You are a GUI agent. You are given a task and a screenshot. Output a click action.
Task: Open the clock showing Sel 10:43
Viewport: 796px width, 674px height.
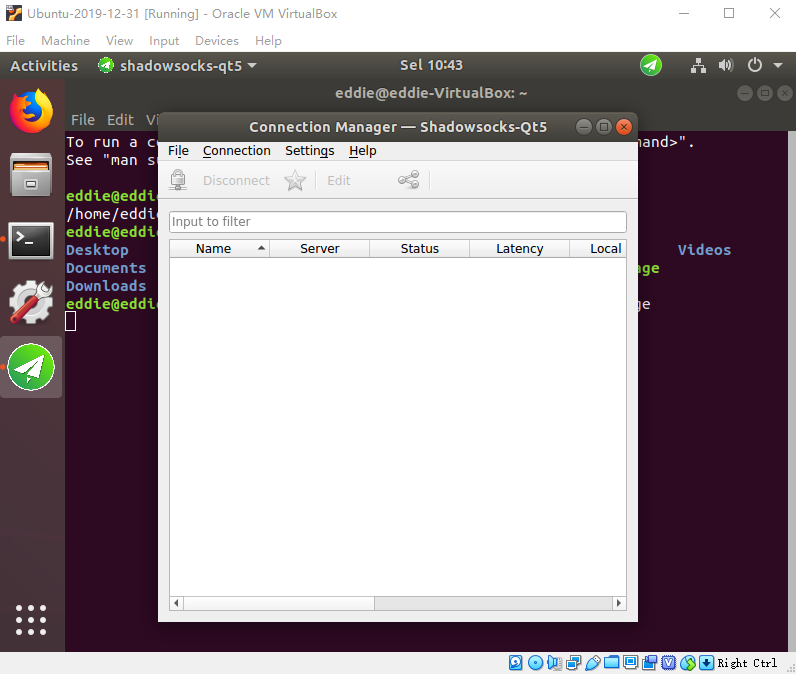tap(431, 65)
